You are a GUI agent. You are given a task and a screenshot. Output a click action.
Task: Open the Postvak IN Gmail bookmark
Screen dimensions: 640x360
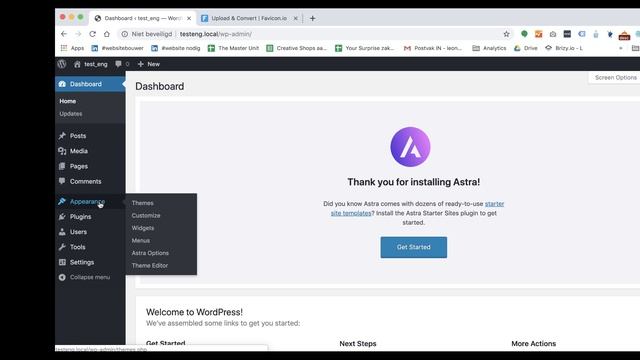(433, 48)
